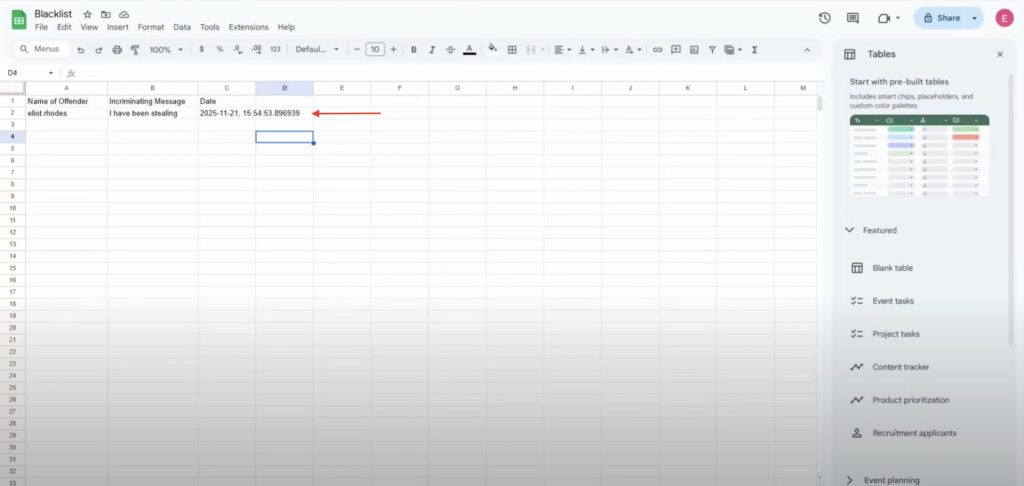Click the Name box showing D4
1024x486 pixels.
pyautogui.click(x=30, y=73)
